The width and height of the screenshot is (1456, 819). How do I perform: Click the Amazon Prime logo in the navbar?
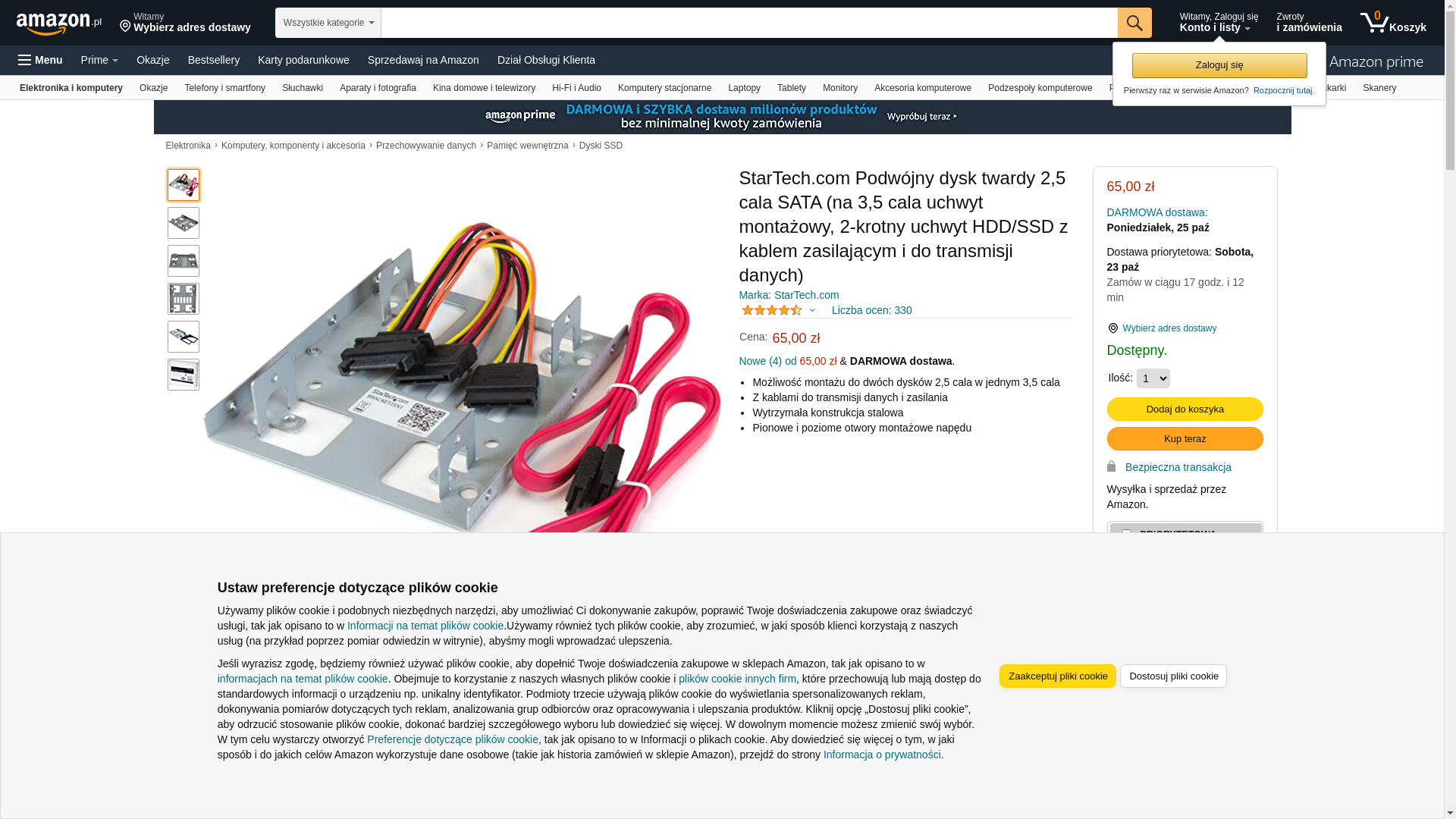1376,61
